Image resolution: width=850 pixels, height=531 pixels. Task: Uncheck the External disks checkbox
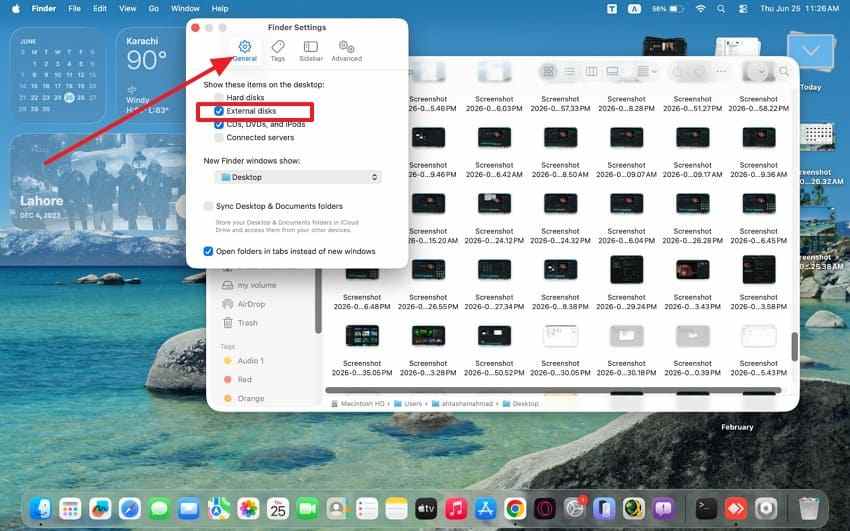coord(218,111)
